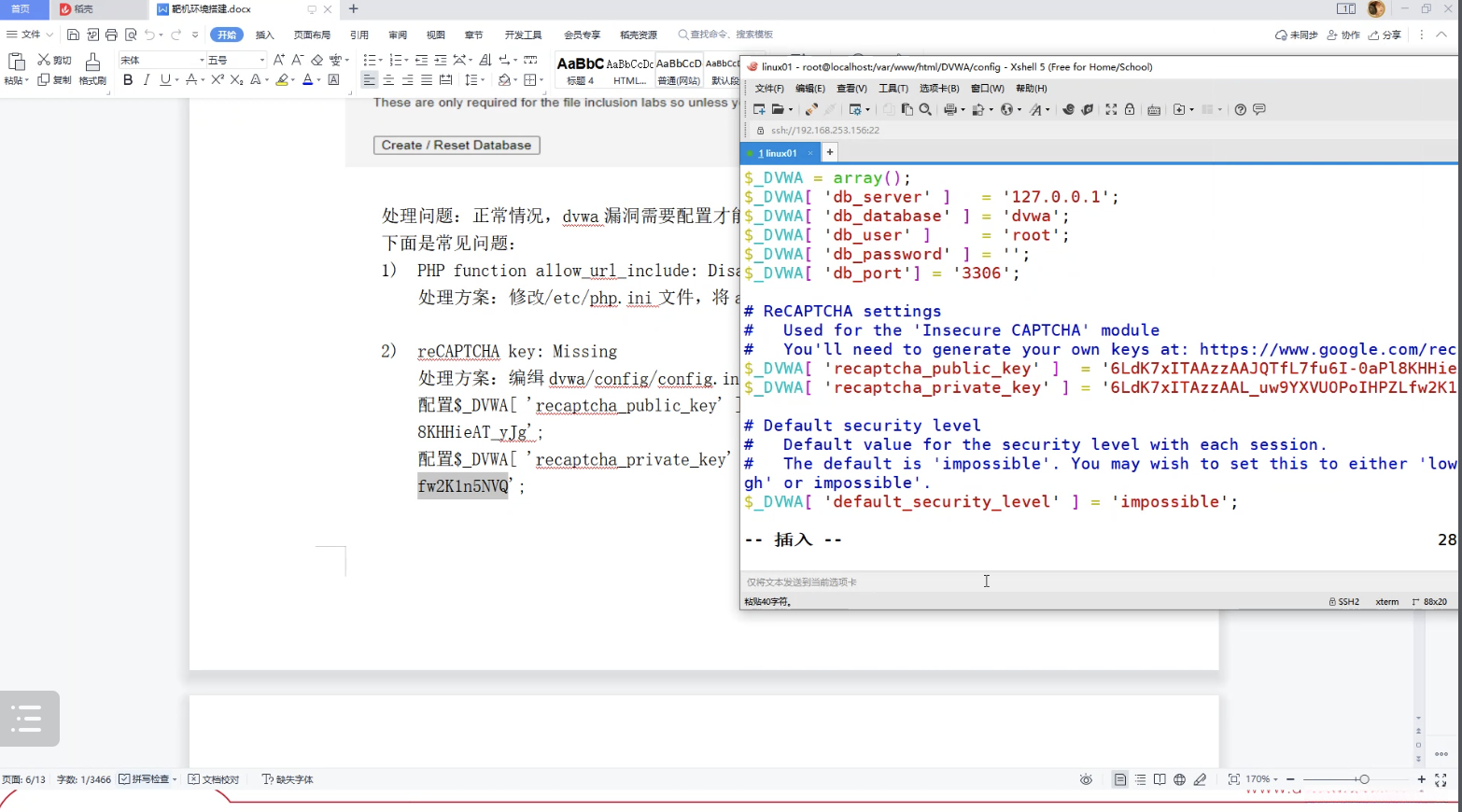
Task: Click the 分享 share button
Action: coord(1385,35)
